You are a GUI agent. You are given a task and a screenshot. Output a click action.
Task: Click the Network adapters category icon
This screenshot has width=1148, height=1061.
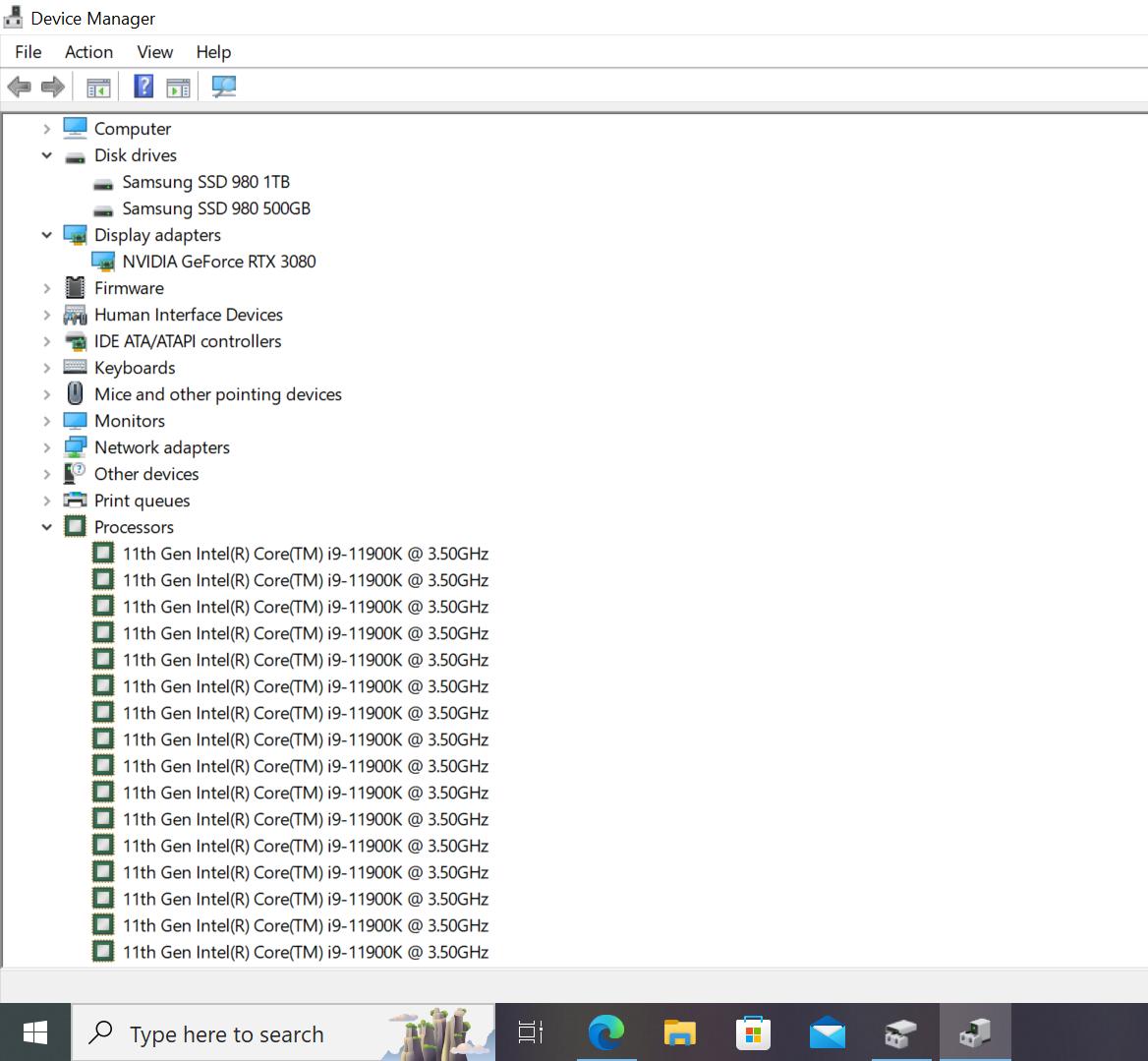pos(75,447)
